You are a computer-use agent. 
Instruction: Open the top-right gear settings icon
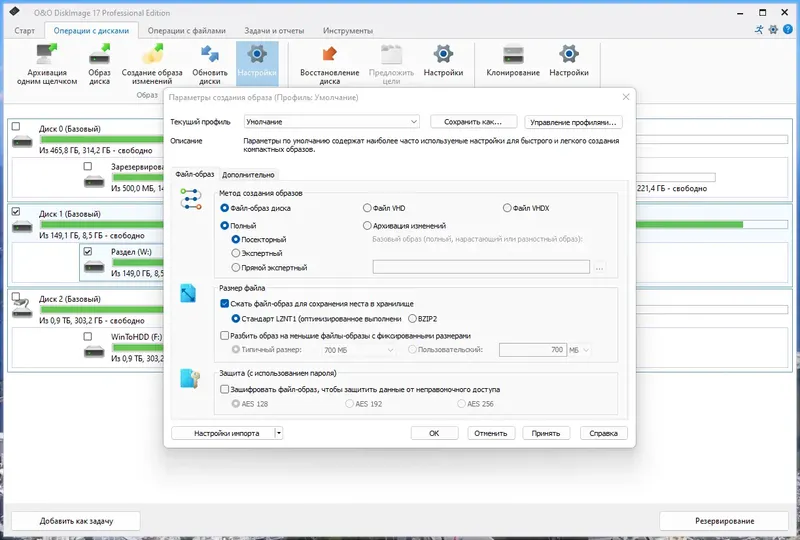773,30
